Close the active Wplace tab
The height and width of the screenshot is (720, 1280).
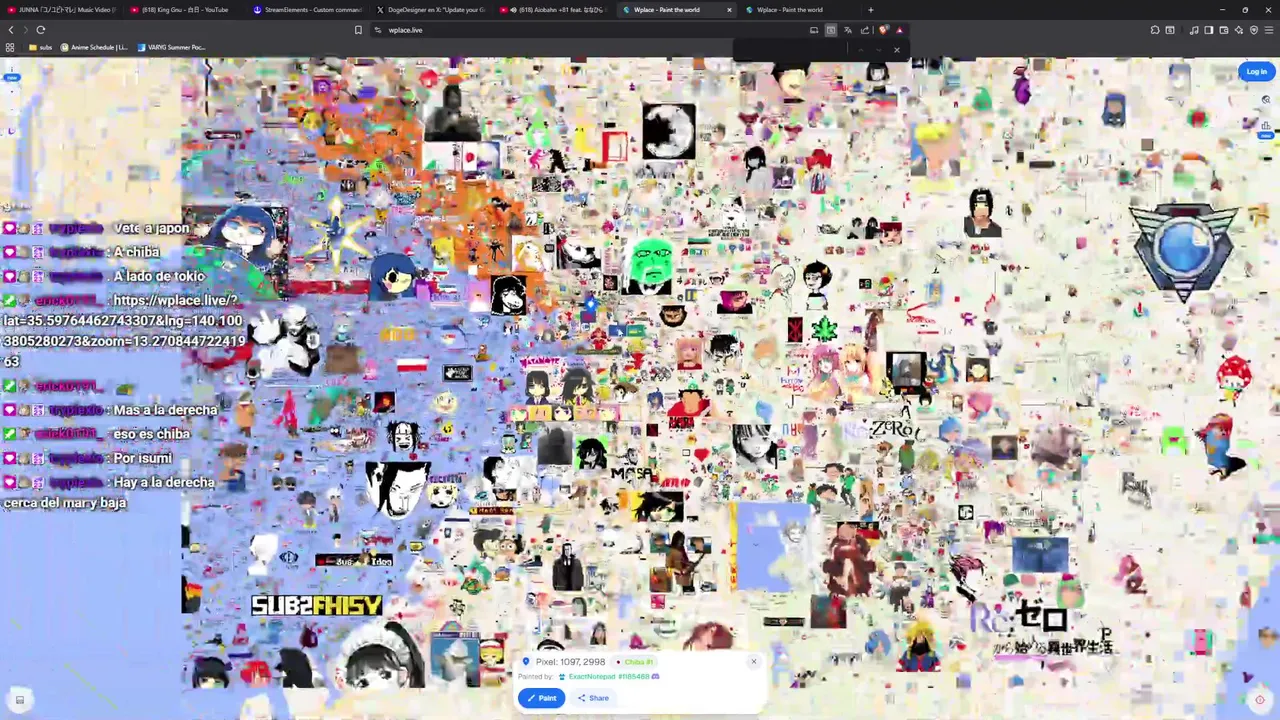[x=729, y=10]
